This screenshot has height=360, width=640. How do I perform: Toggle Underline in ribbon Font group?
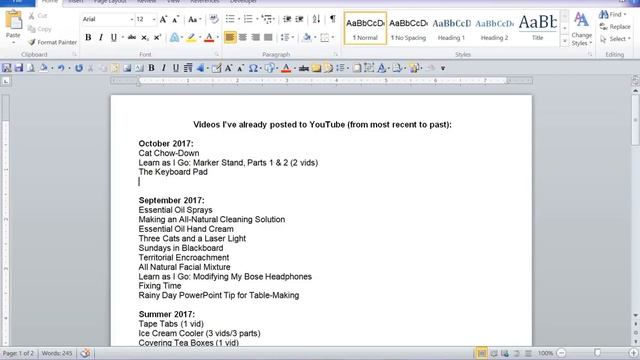pos(113,38)
